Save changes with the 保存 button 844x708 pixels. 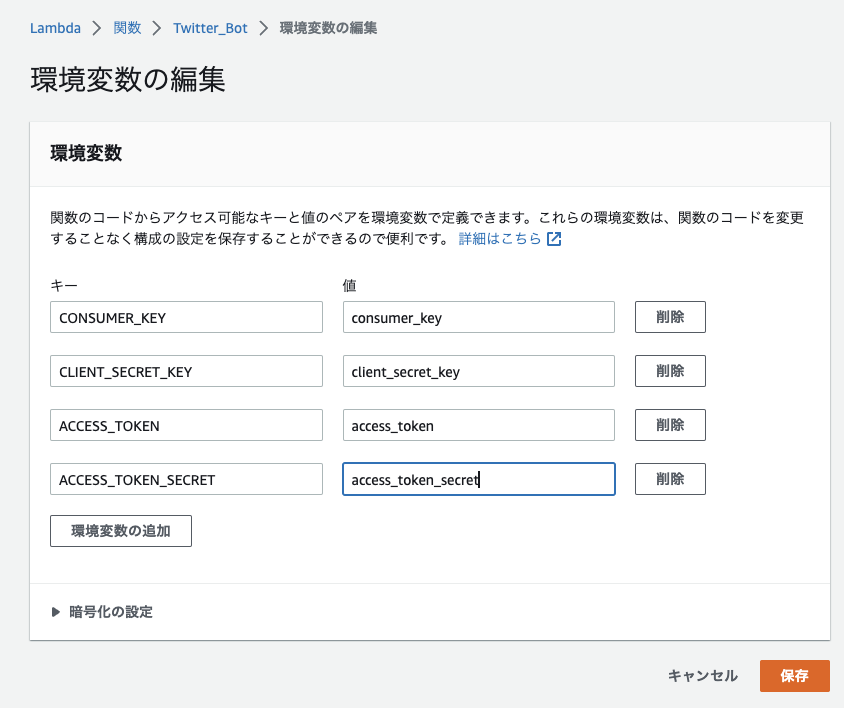[794, 676]
